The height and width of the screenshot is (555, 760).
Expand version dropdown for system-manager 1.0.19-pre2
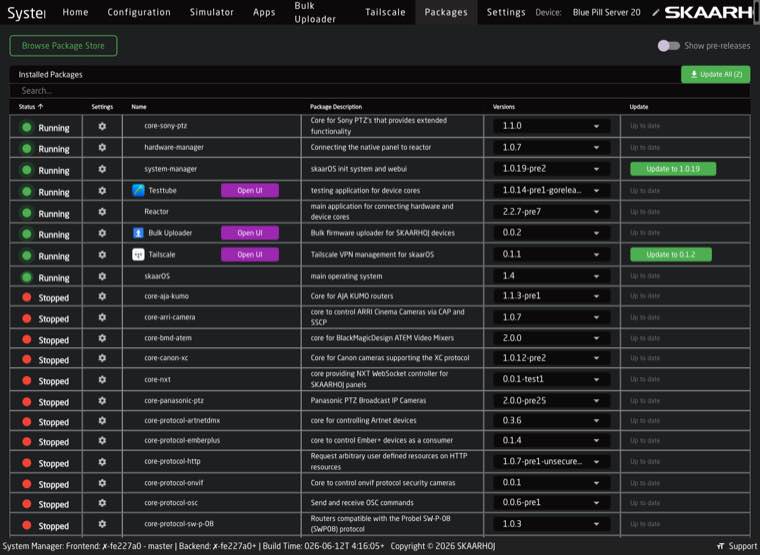551,169
